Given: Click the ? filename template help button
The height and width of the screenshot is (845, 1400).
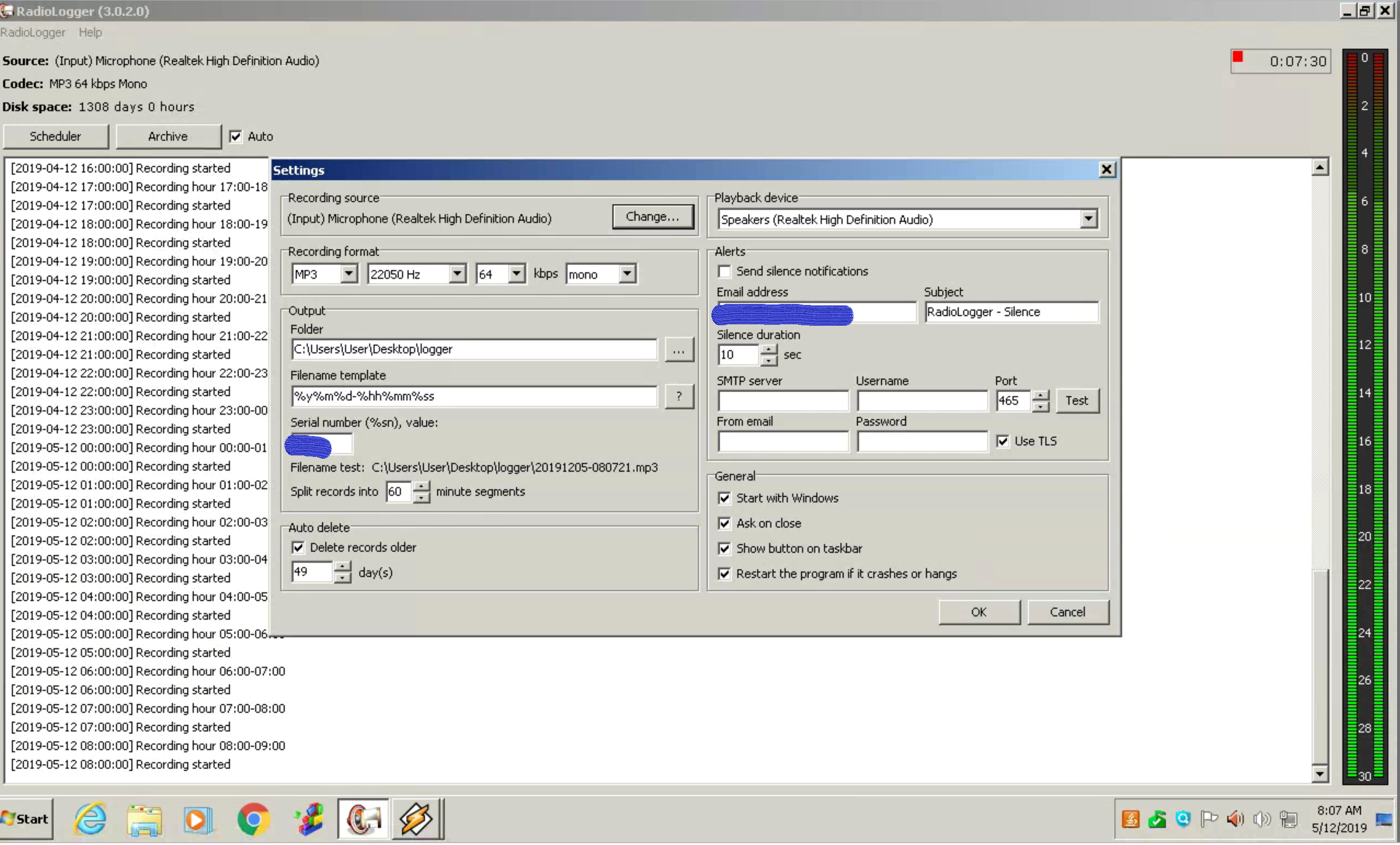Looking at the screenshot, I should pyautogui.click(x=679, y=396).
